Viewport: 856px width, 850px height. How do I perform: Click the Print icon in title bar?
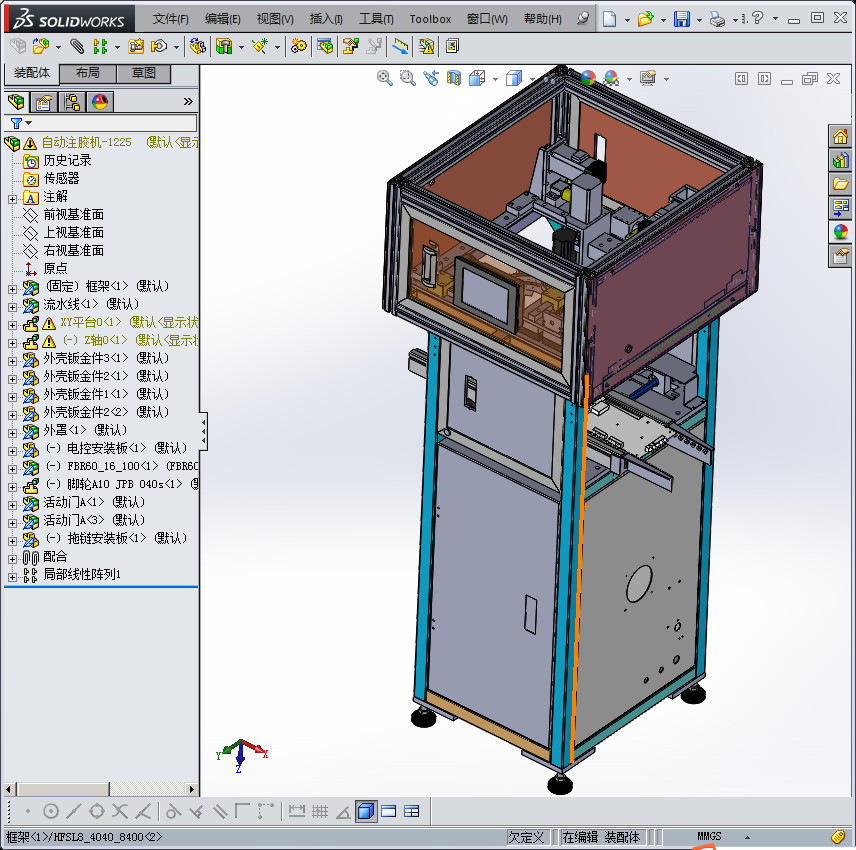tap(717, 19)
